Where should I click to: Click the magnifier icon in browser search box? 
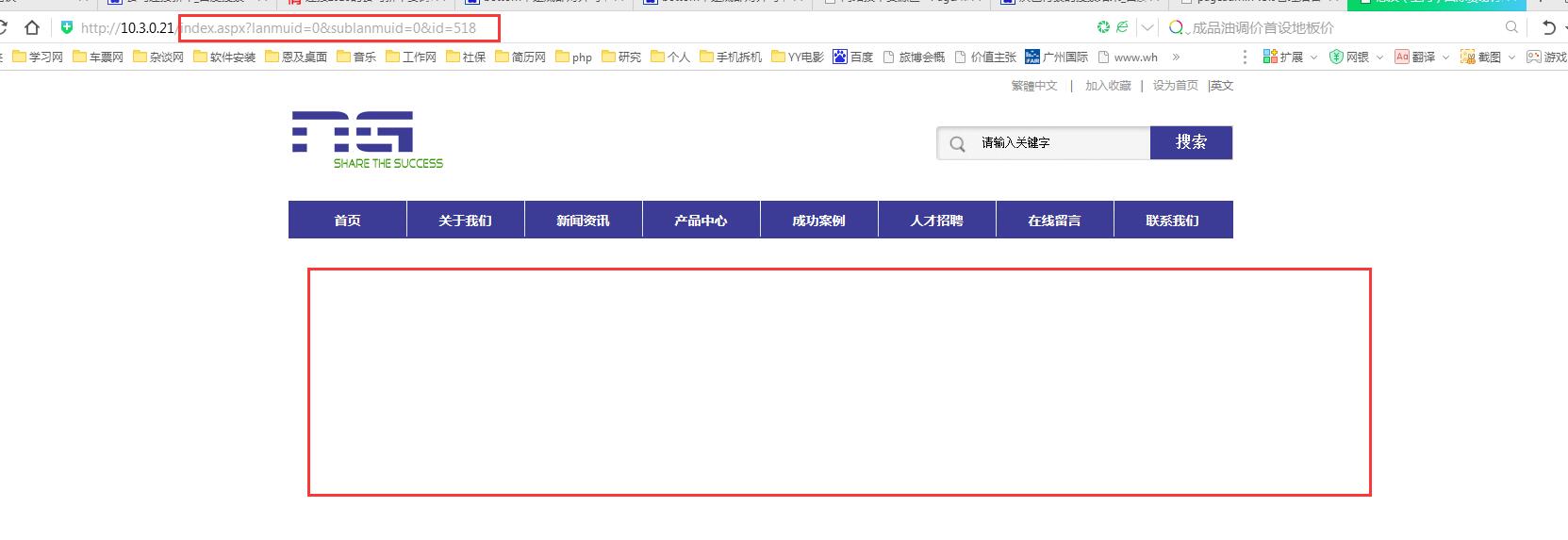tap(1511, 28)
